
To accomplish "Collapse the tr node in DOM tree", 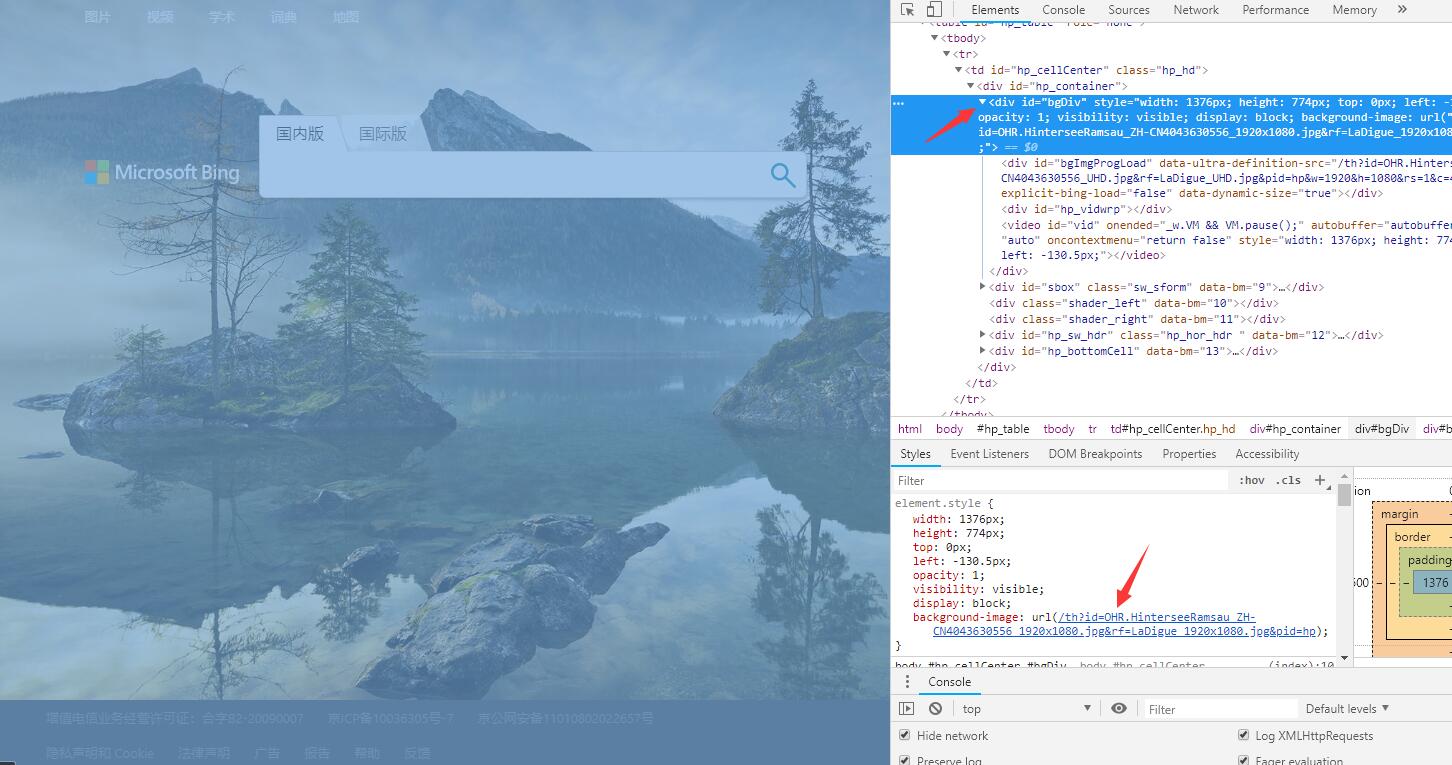I will point(947,54).
